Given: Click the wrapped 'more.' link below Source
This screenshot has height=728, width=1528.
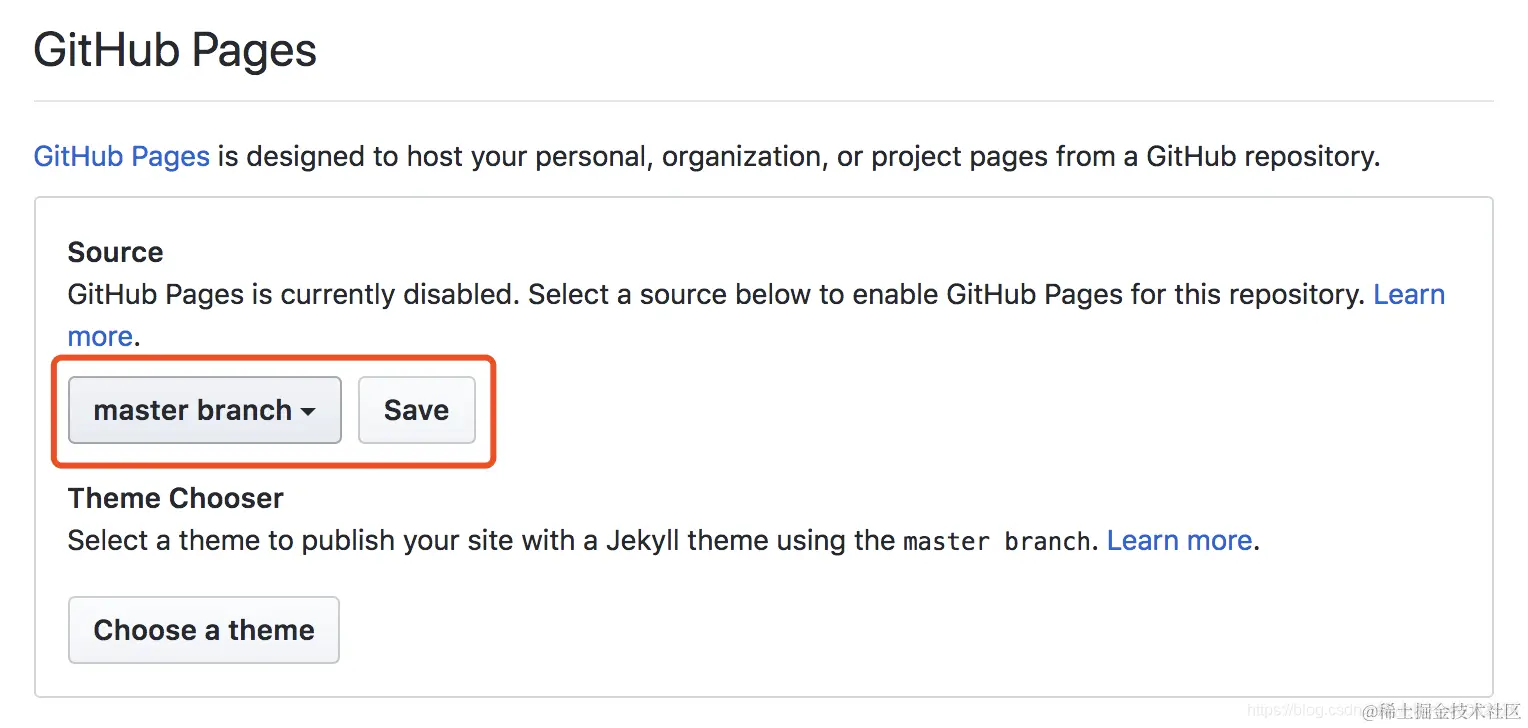Looking at the screenshot, I should coord(99,337).
